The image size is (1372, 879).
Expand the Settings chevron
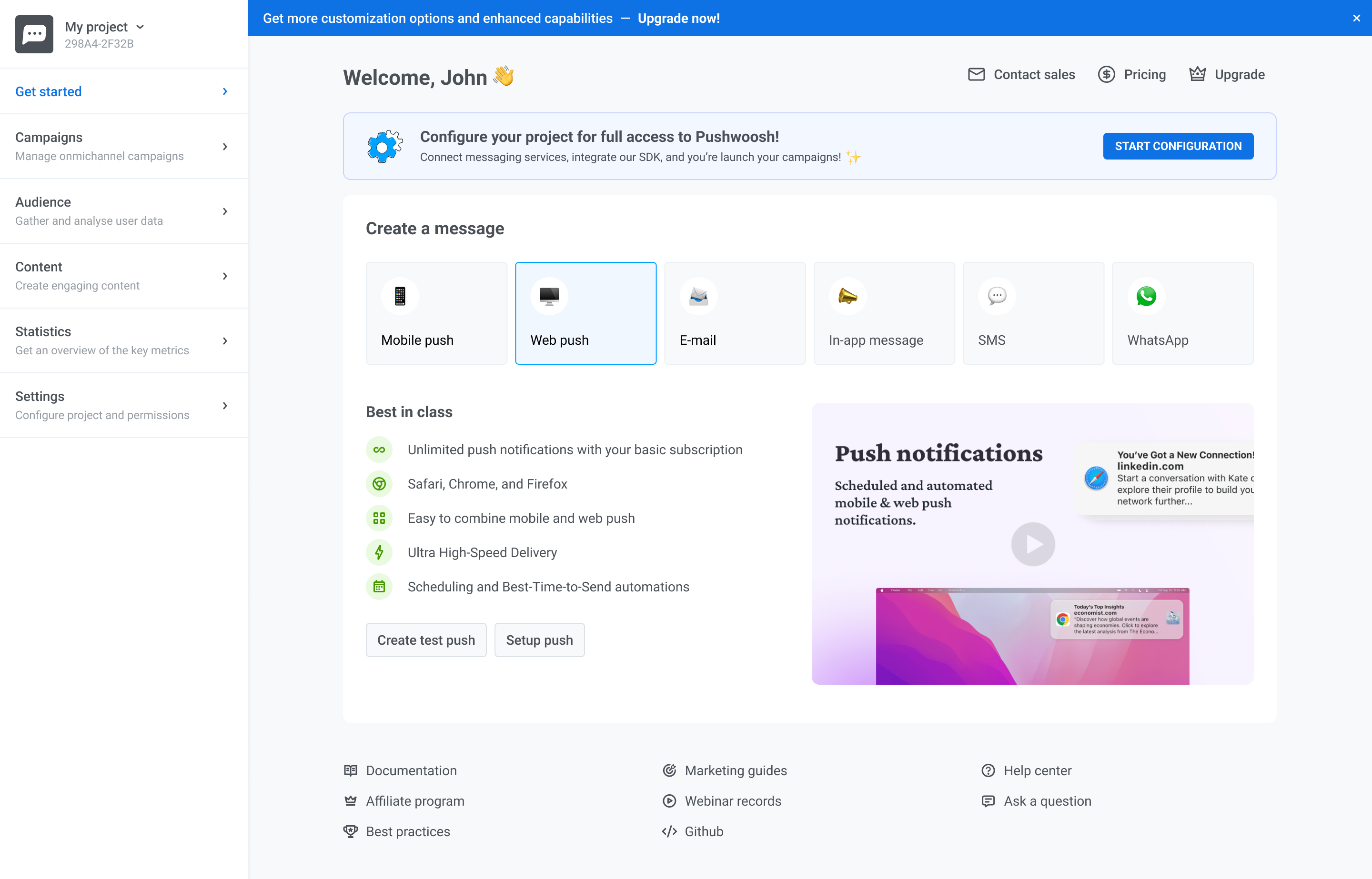225,406
